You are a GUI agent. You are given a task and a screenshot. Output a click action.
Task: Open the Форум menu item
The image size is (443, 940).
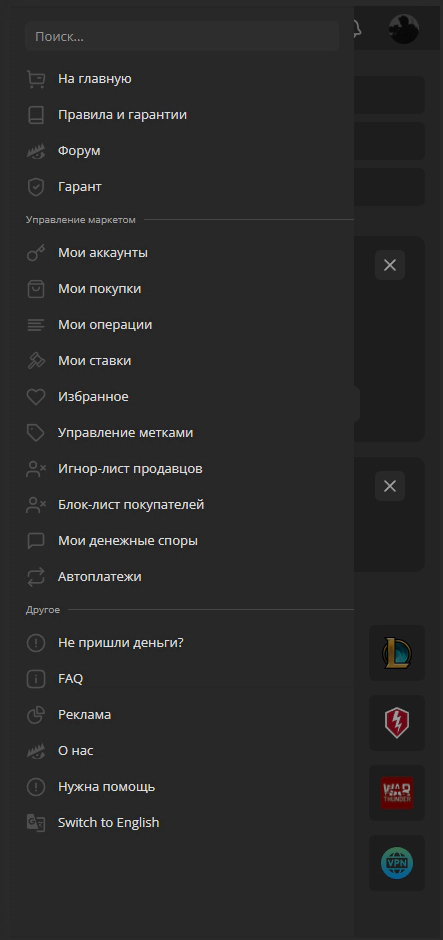(x=79, y=151)
